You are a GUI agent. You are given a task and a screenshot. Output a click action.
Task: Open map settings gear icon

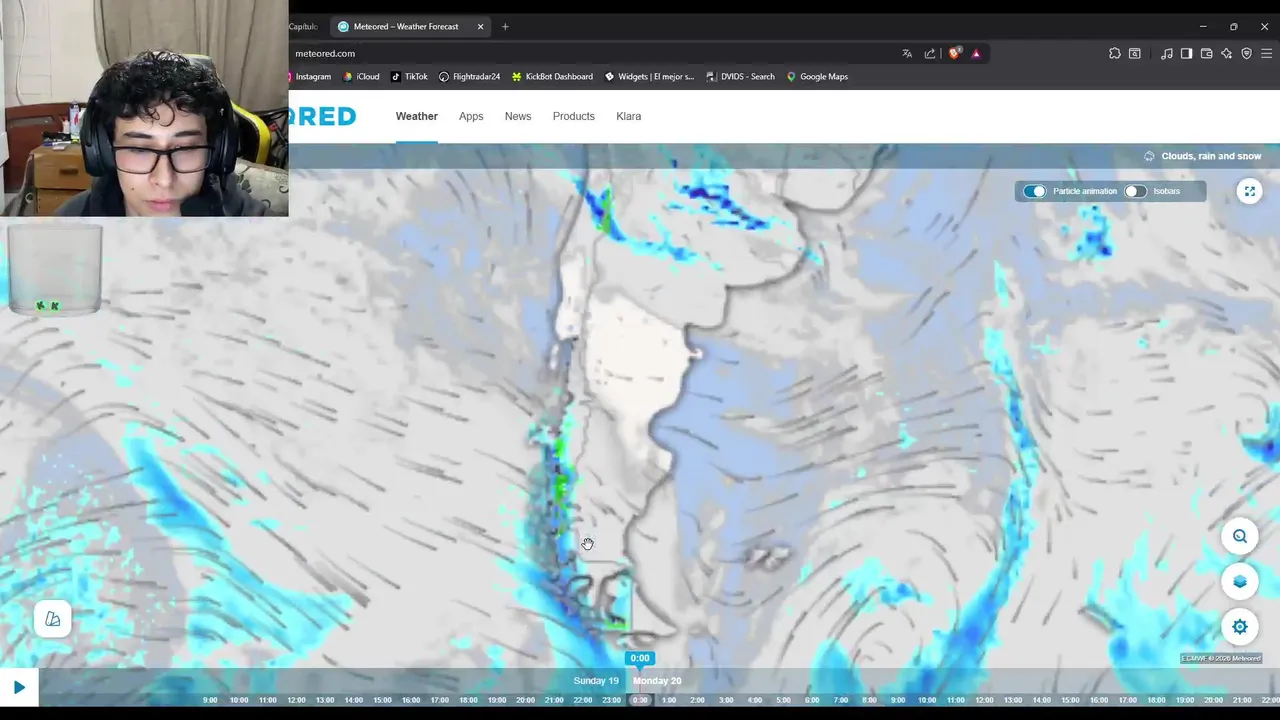click(1240, 626)
